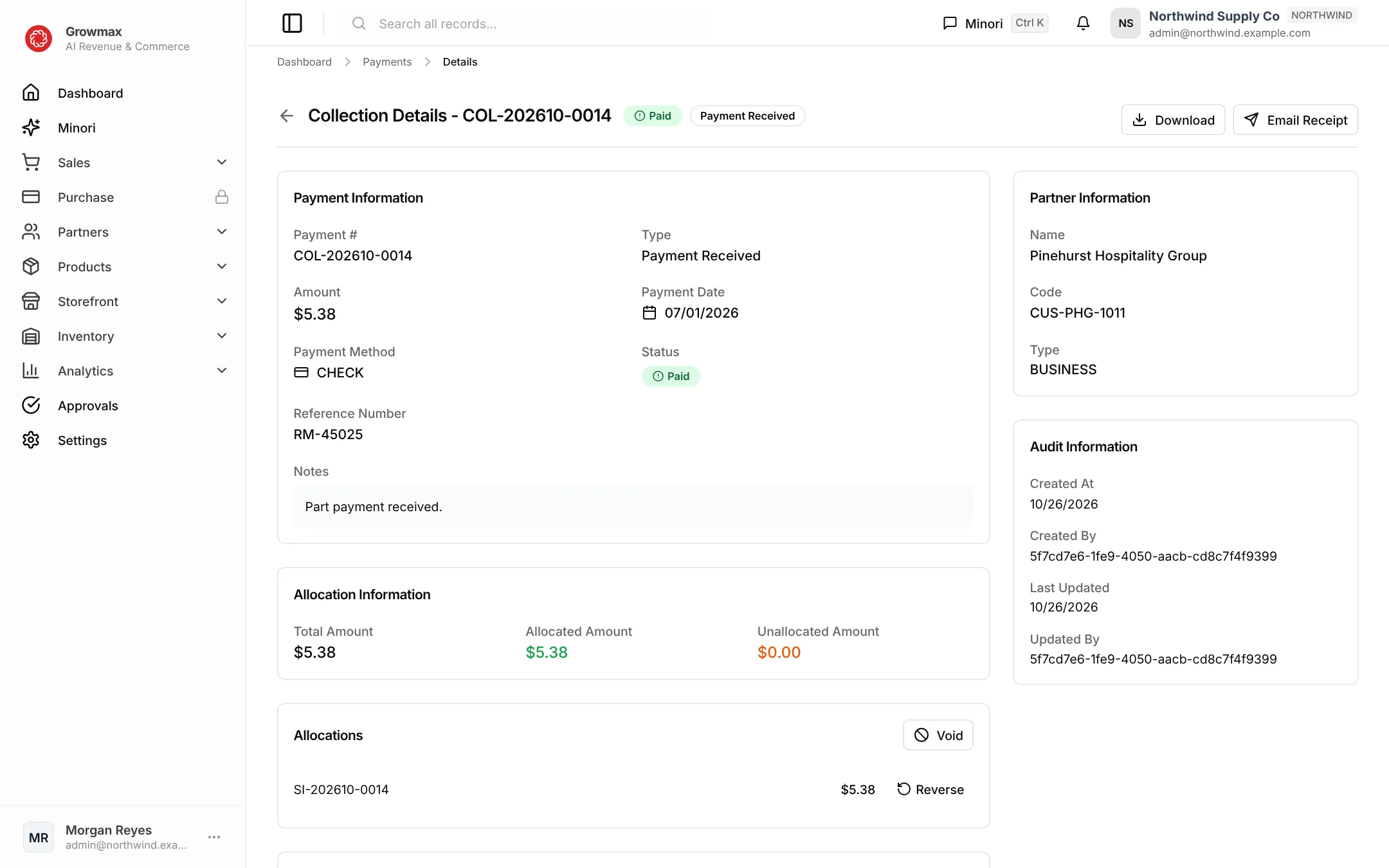Go to Dashboard breadcrumb

[x=304, y=62]
